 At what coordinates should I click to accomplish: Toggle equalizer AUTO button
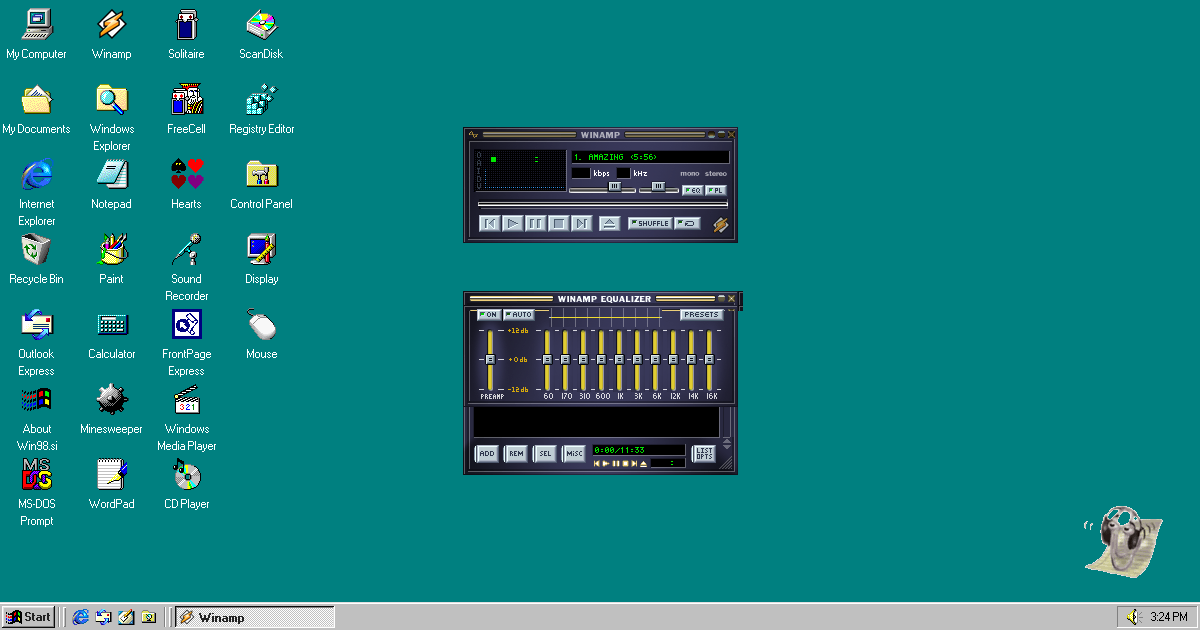tap(518, 315)
